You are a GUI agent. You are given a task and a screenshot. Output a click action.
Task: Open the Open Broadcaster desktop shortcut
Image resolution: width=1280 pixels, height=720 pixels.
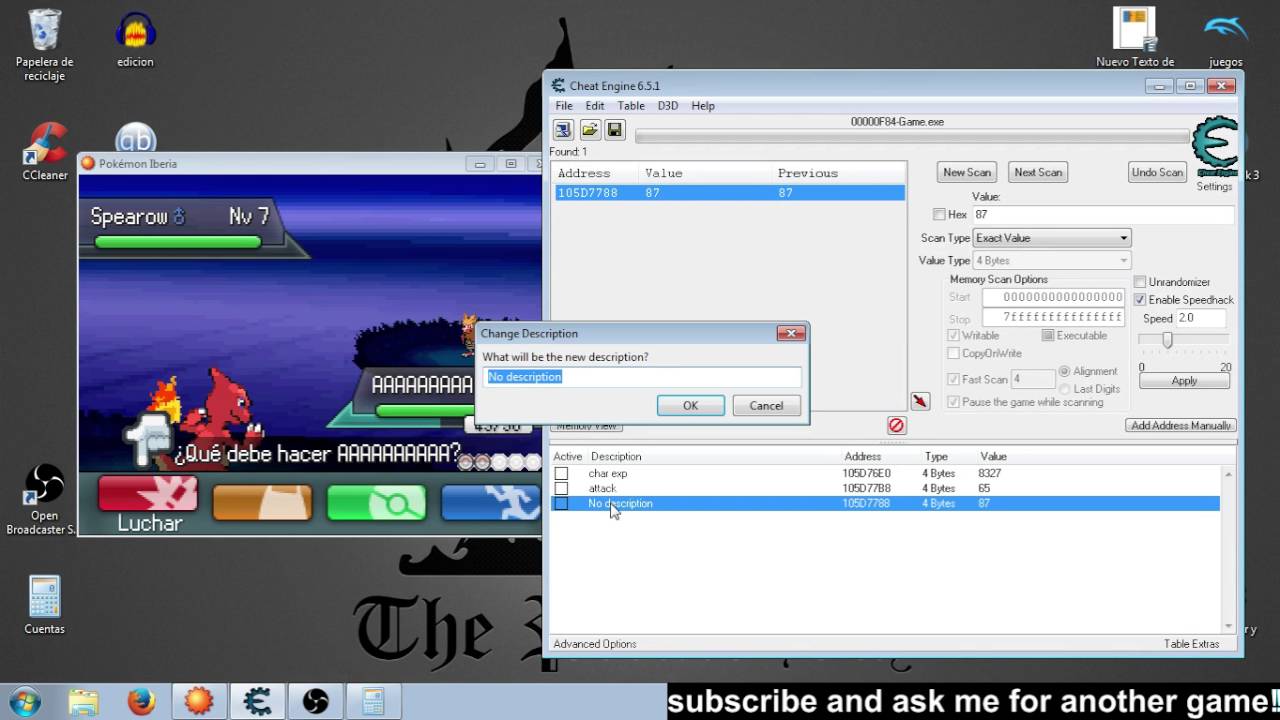tap(44, 500)
